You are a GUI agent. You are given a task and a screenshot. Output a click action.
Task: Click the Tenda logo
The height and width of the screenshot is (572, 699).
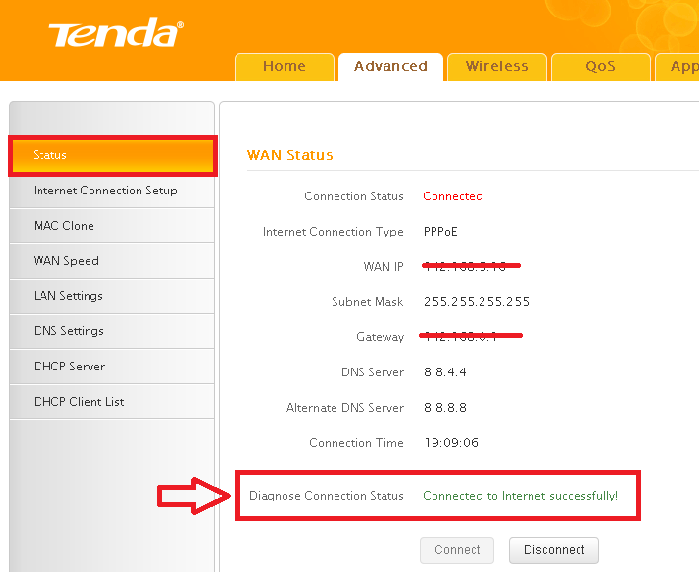coord(116,33)
